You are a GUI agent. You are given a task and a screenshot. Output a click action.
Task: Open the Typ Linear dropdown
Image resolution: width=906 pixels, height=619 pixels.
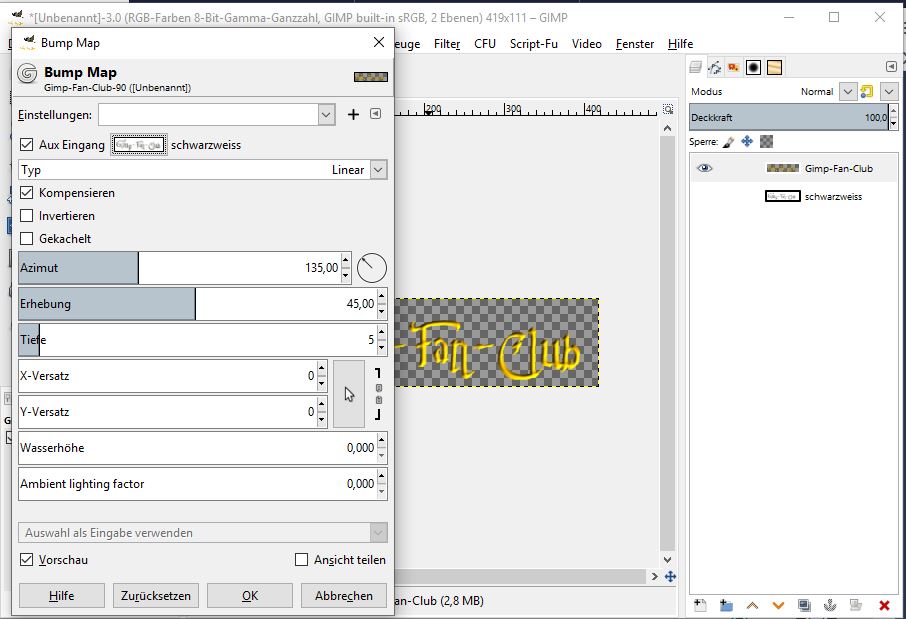(378, 170)
